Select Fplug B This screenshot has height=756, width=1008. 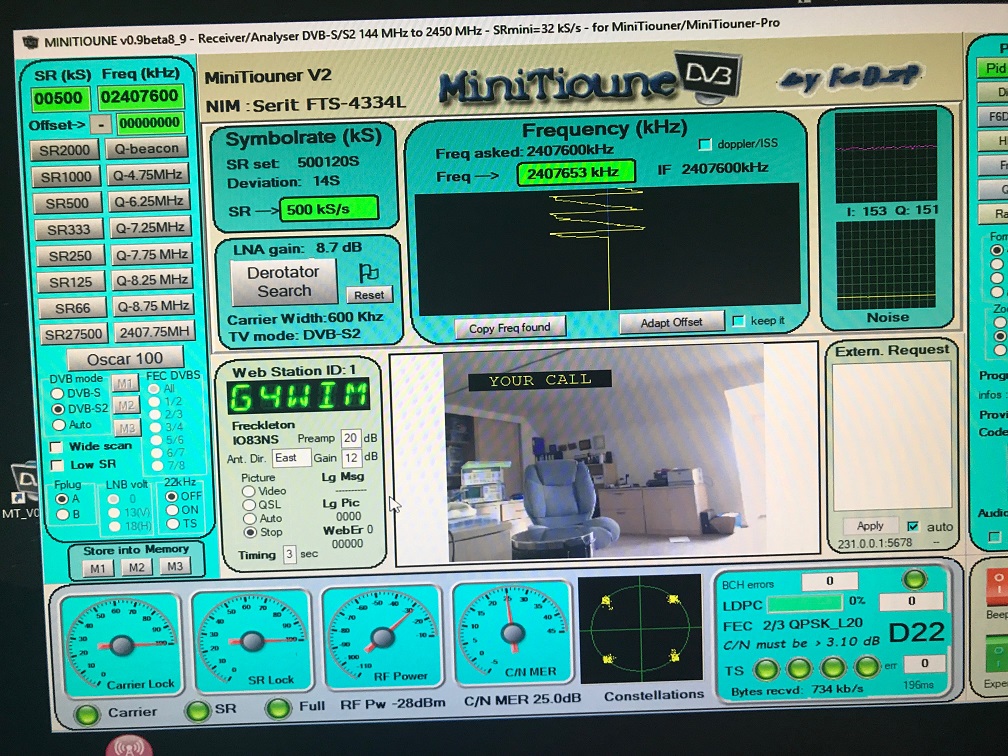[x=62, y=514]
